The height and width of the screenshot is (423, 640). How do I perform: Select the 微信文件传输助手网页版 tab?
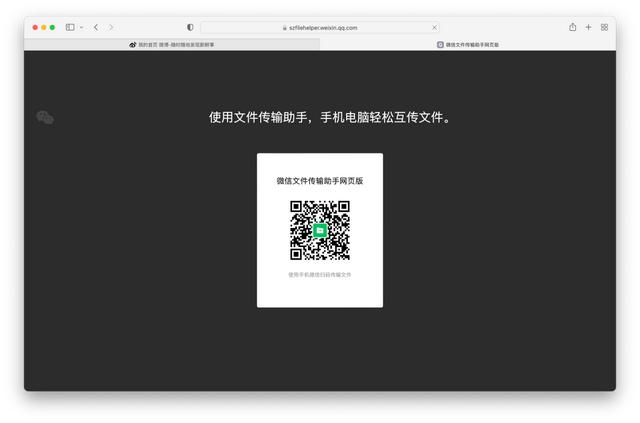pyautogui.click(x=468, y=45)
